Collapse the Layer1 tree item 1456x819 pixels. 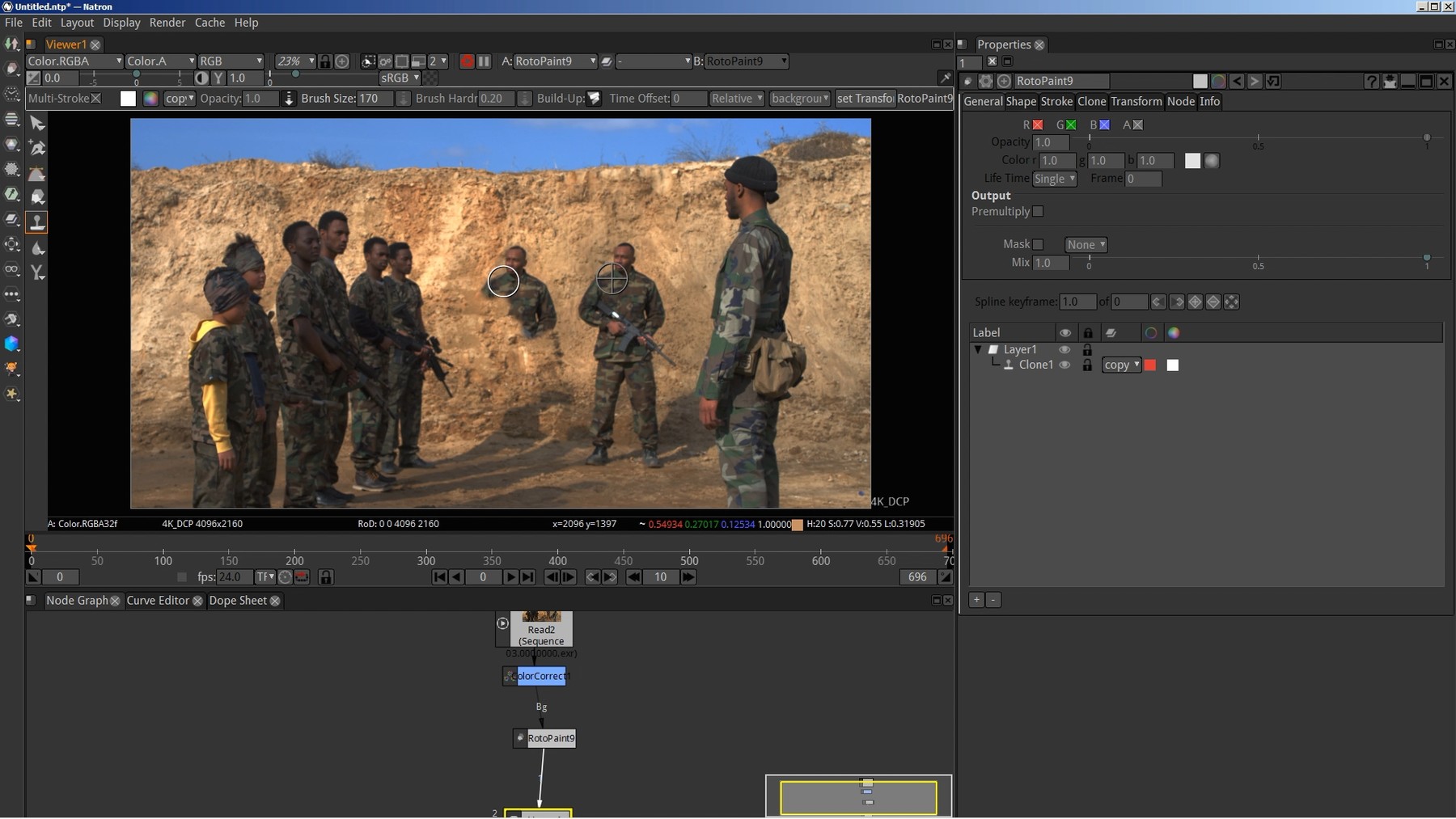coord(979,349)
